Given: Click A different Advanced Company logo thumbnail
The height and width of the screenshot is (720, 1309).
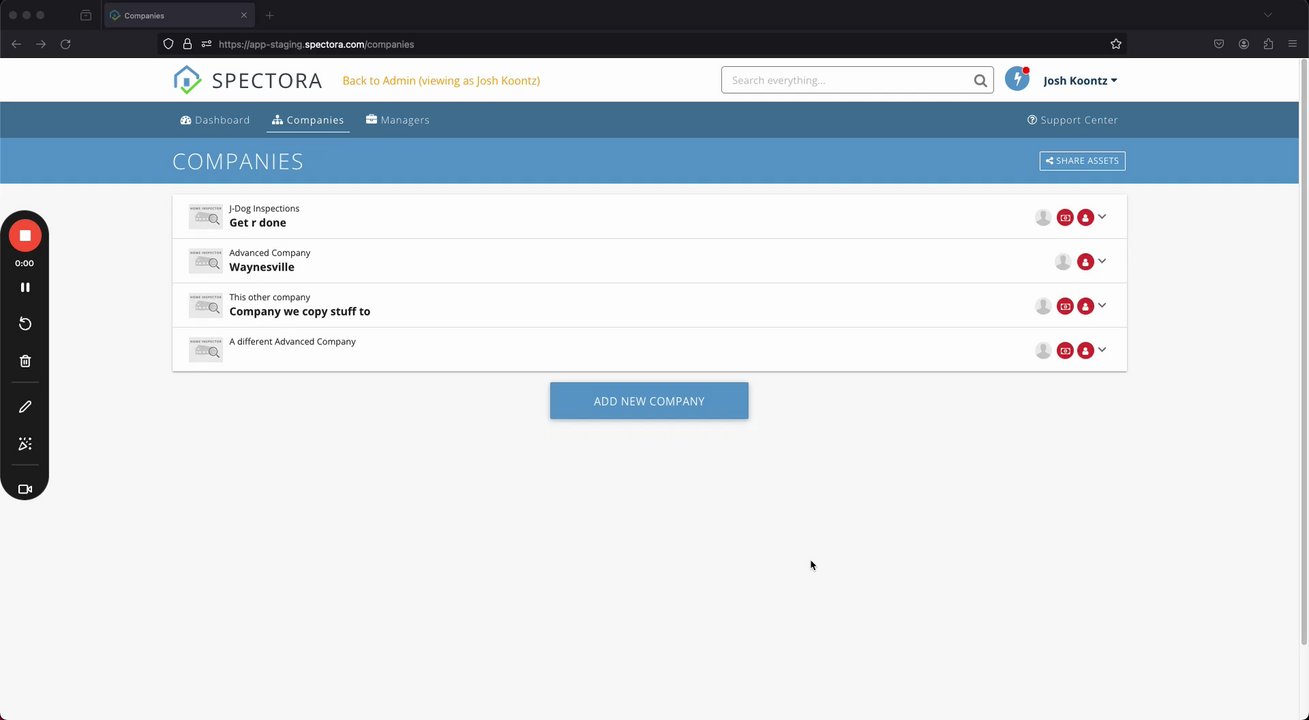Looking at the screenshot, I should coord(206,349).
